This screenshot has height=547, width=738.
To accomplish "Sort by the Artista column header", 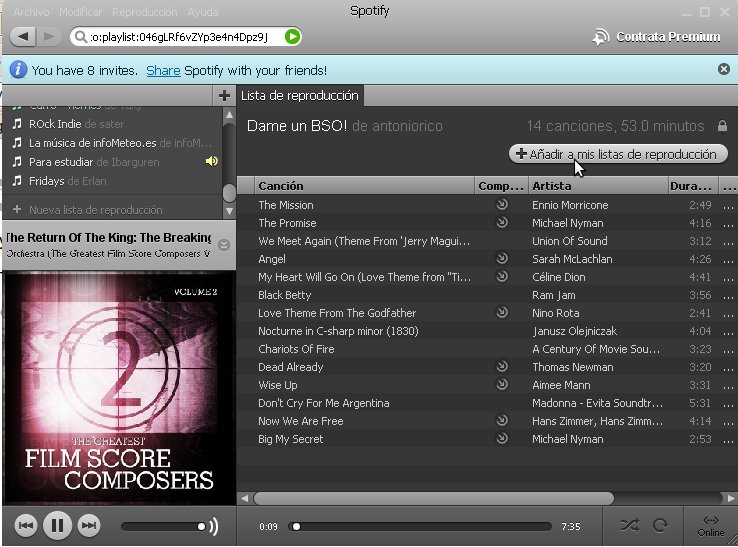I will coord(598,186).
